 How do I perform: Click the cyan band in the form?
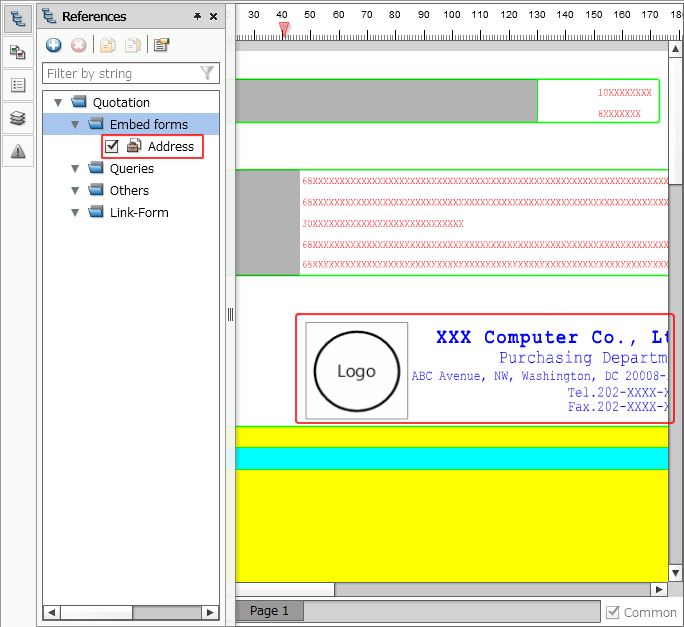[x=452, y=459]
